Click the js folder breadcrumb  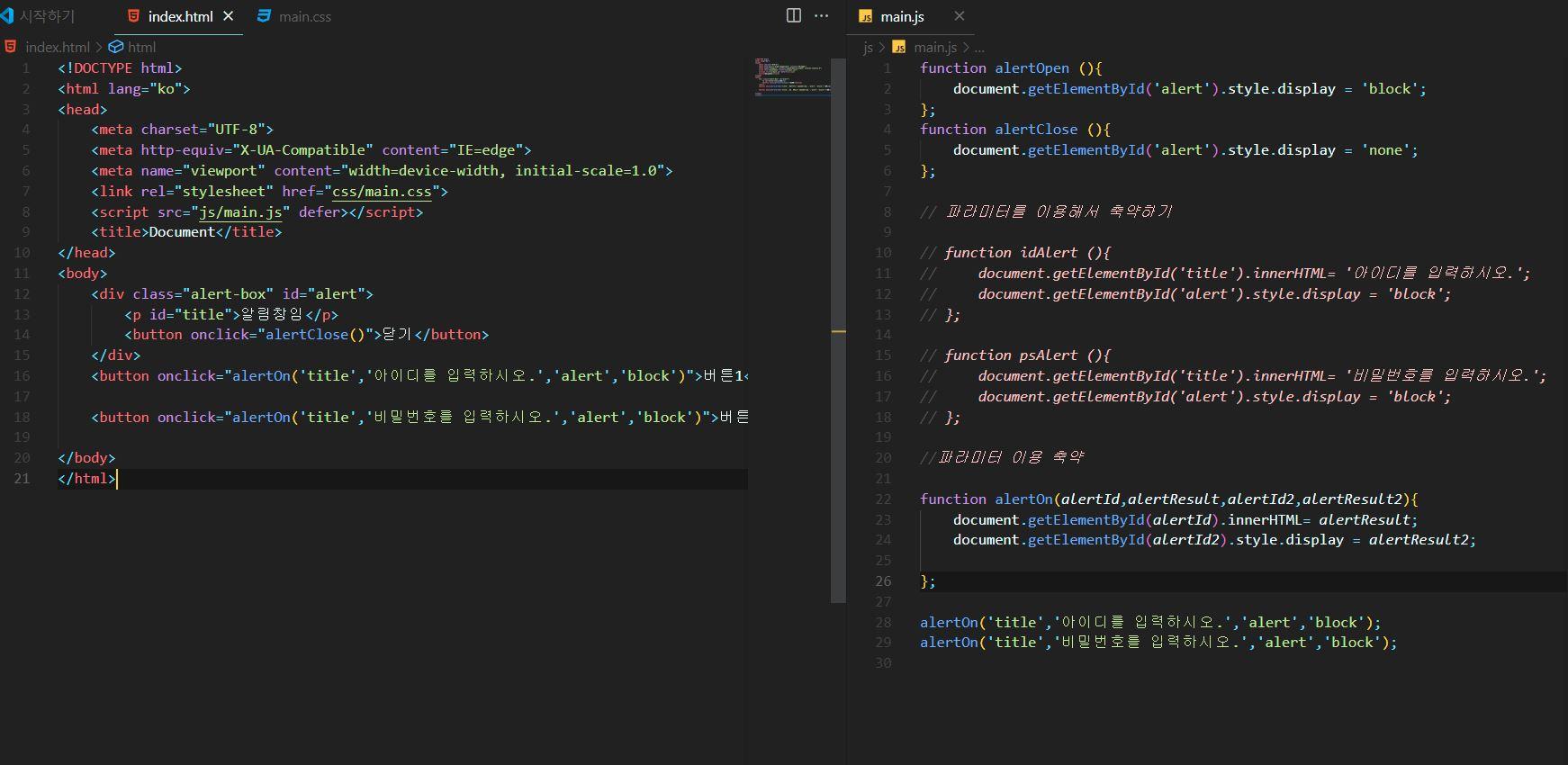pos(868,47)
